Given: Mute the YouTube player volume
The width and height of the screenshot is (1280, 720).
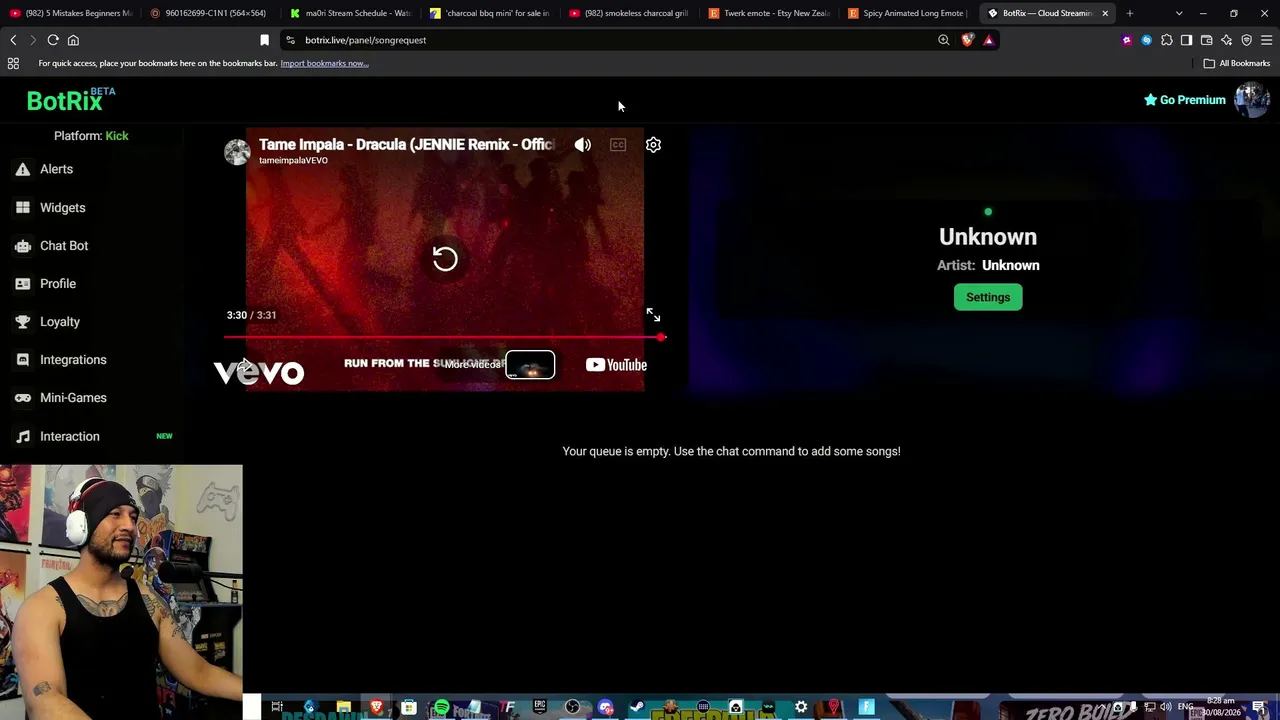Looking at the screenshot, I should (583, 145).
